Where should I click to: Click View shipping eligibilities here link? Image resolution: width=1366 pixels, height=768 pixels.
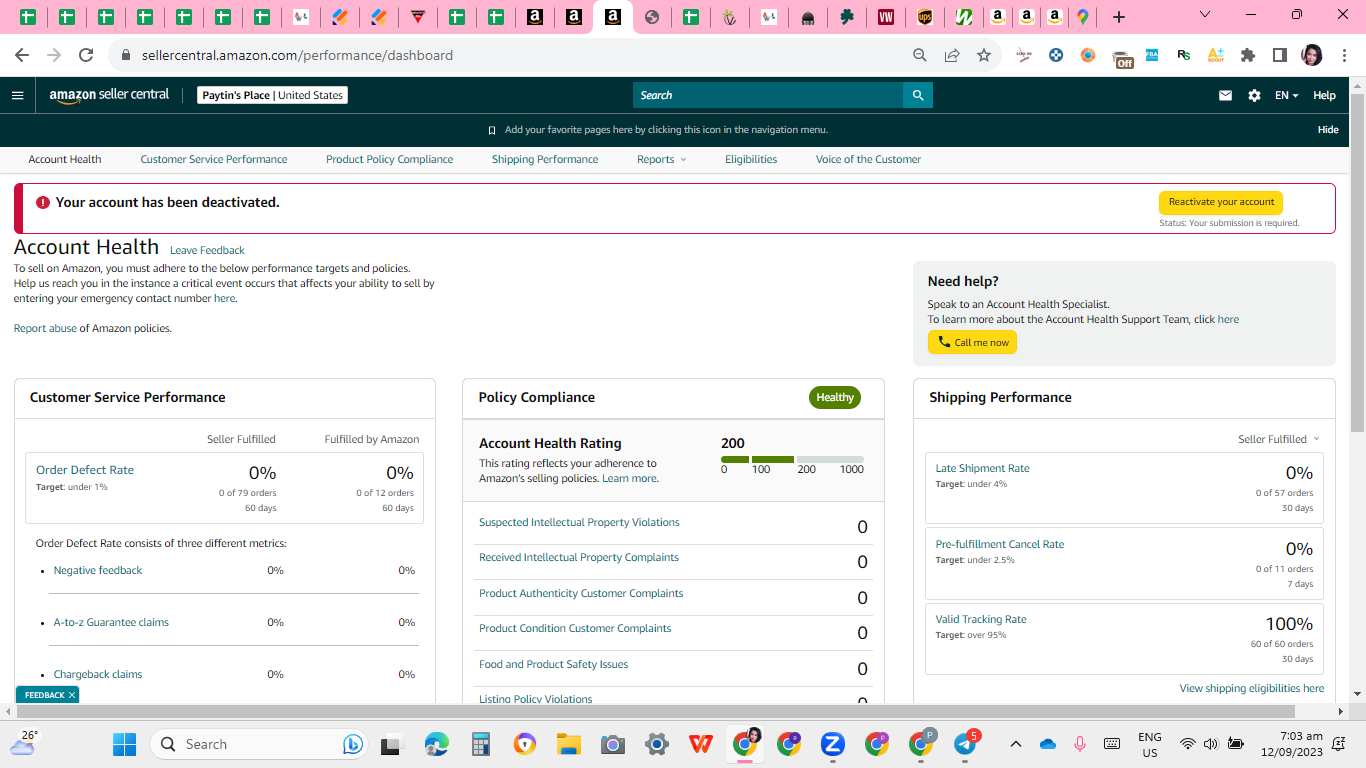[x=1252, y=688]
